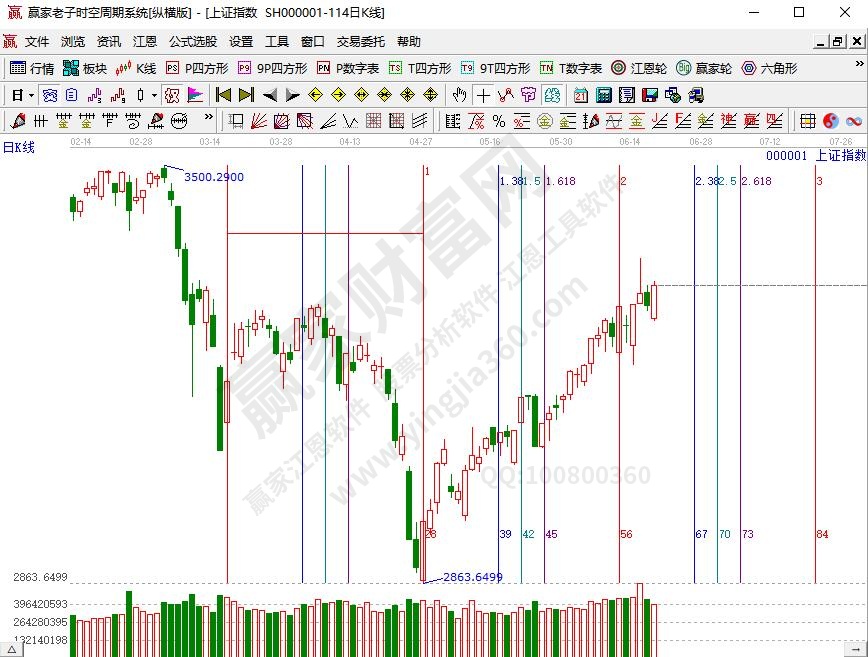Click the 日K线 chart label

(18, 147)
